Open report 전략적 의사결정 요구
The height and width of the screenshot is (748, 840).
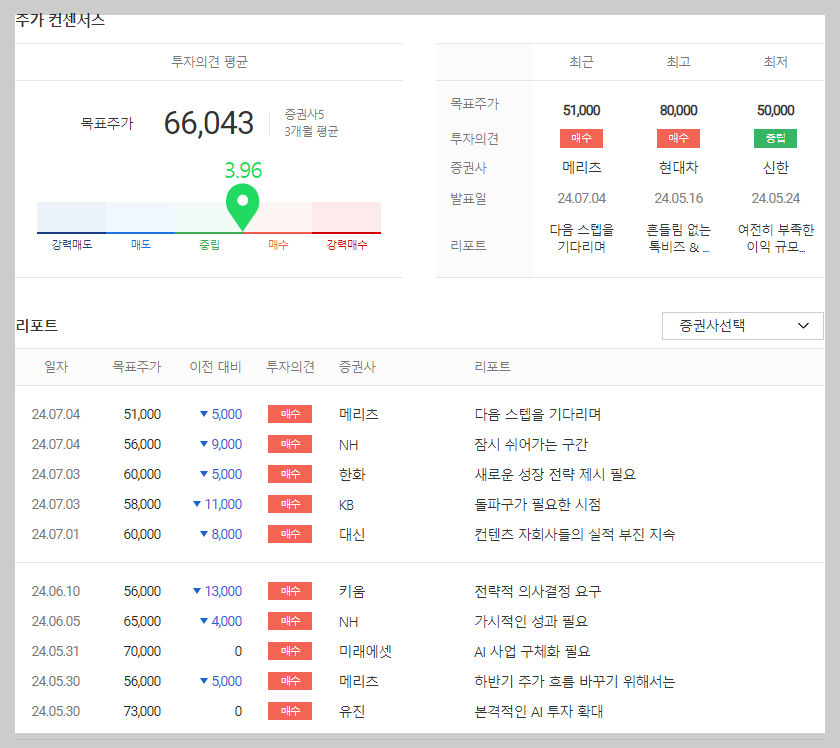[537, 591]
